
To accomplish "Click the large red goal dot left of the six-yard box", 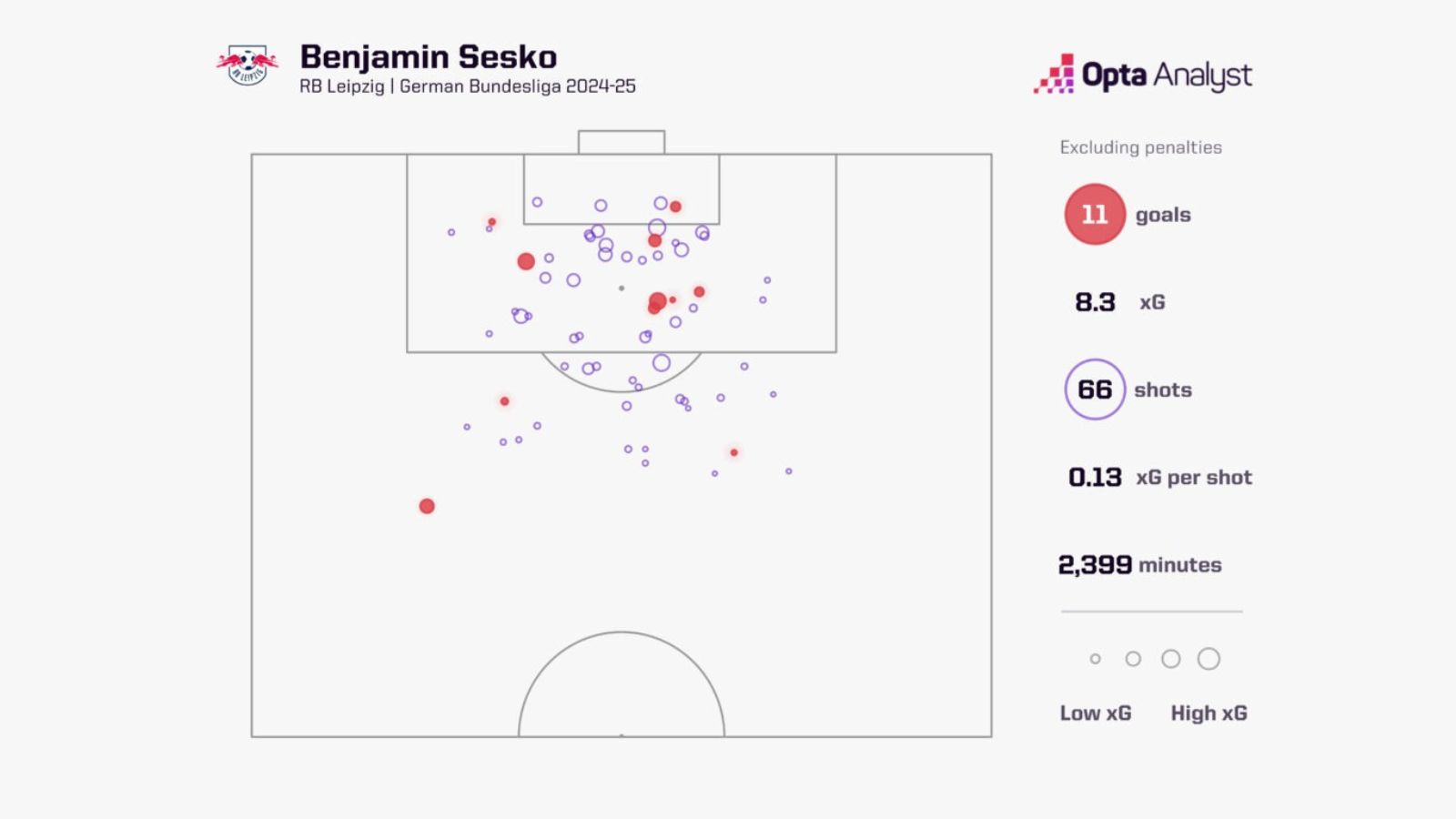I will coord(526,261).
